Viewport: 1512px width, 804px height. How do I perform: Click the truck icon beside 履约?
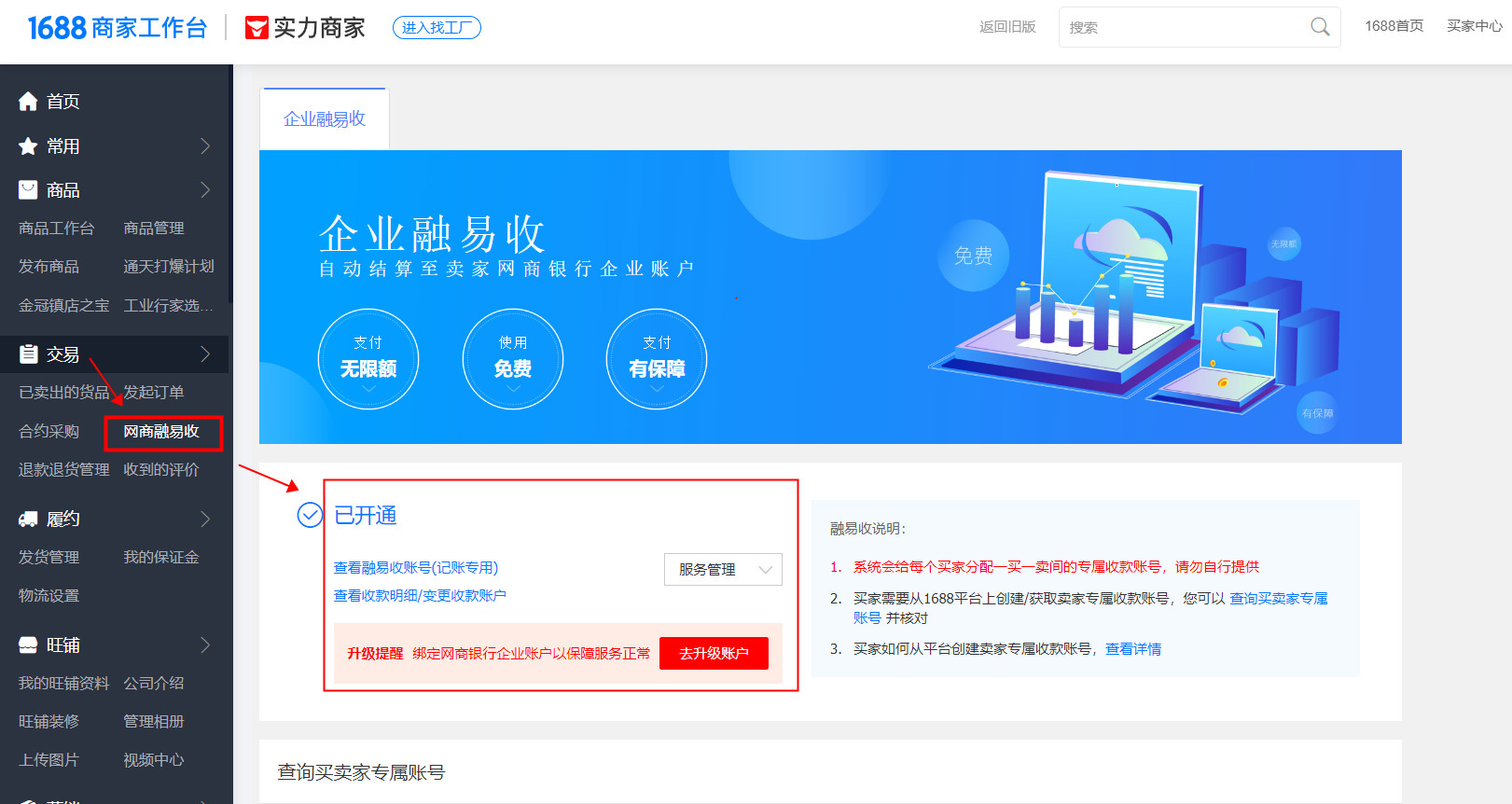[x=28, y=520]
